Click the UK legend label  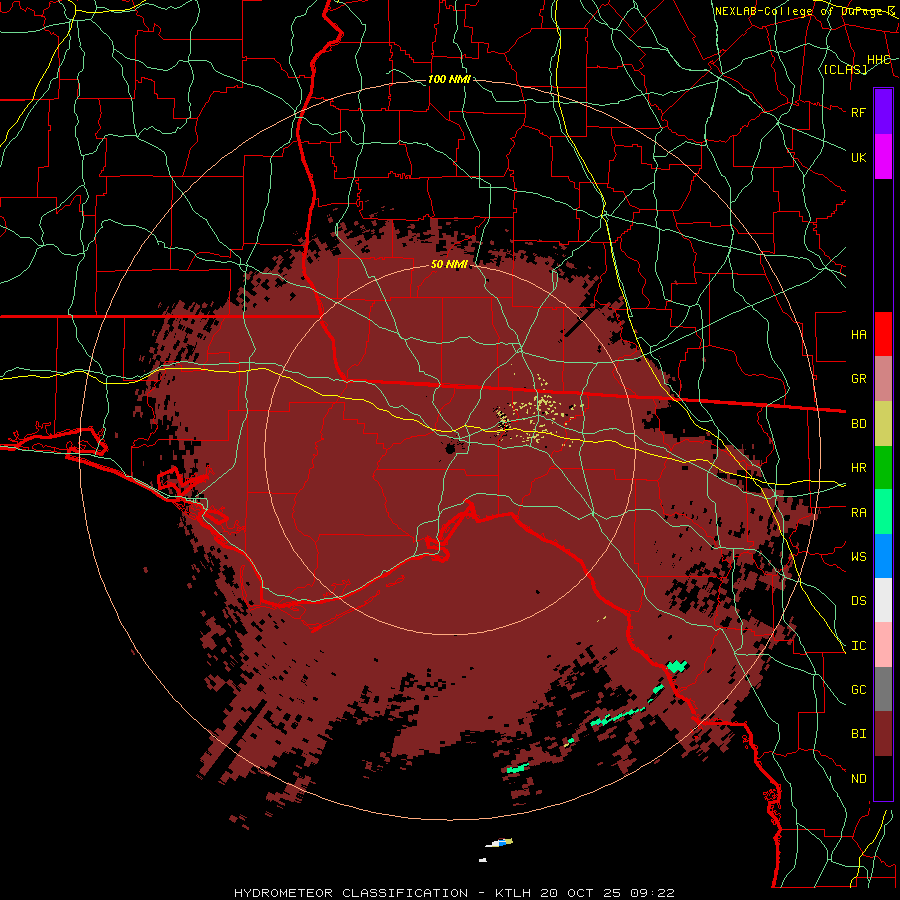pos(858,157)
